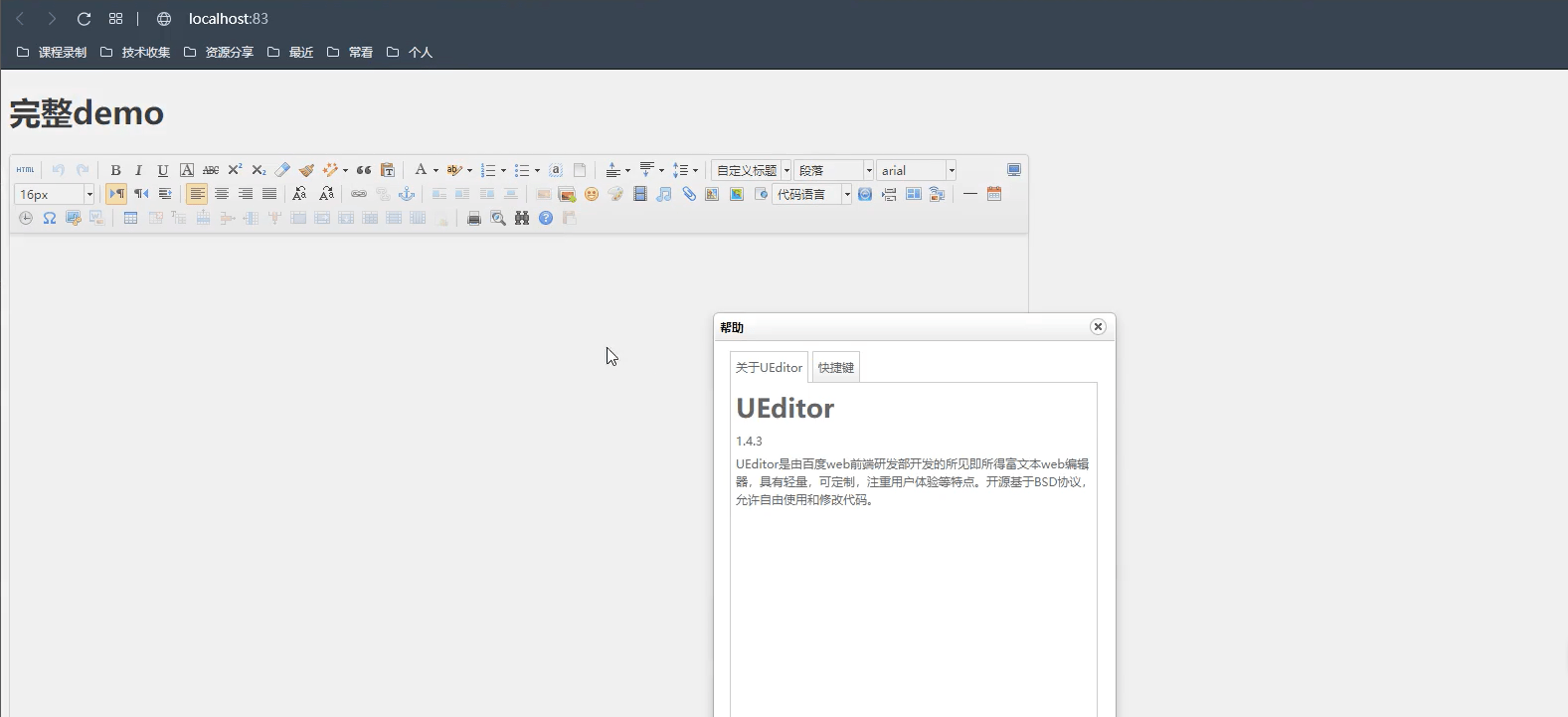Open the font color dropdown arrow
The height and width of the screenshot is (717, 1568).
(436, 171)
